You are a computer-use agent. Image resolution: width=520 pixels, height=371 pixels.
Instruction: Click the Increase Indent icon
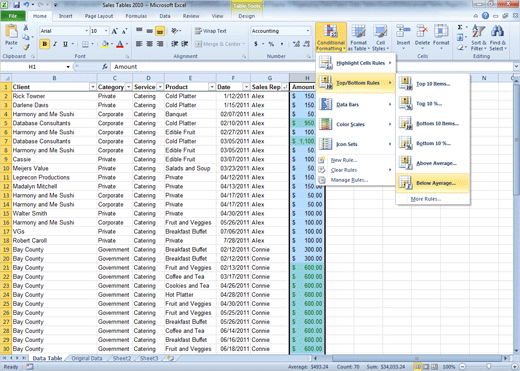point(185,44)
